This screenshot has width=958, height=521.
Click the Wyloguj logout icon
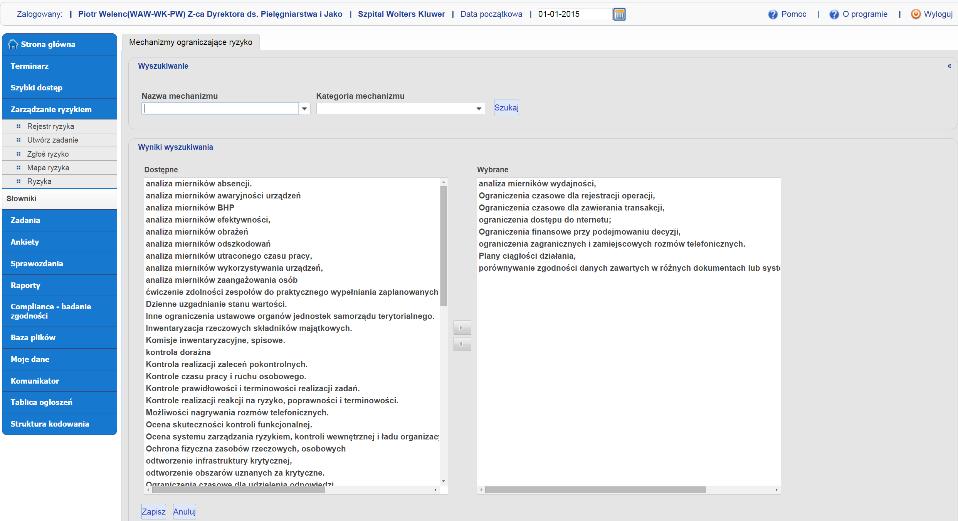point(915,14)
